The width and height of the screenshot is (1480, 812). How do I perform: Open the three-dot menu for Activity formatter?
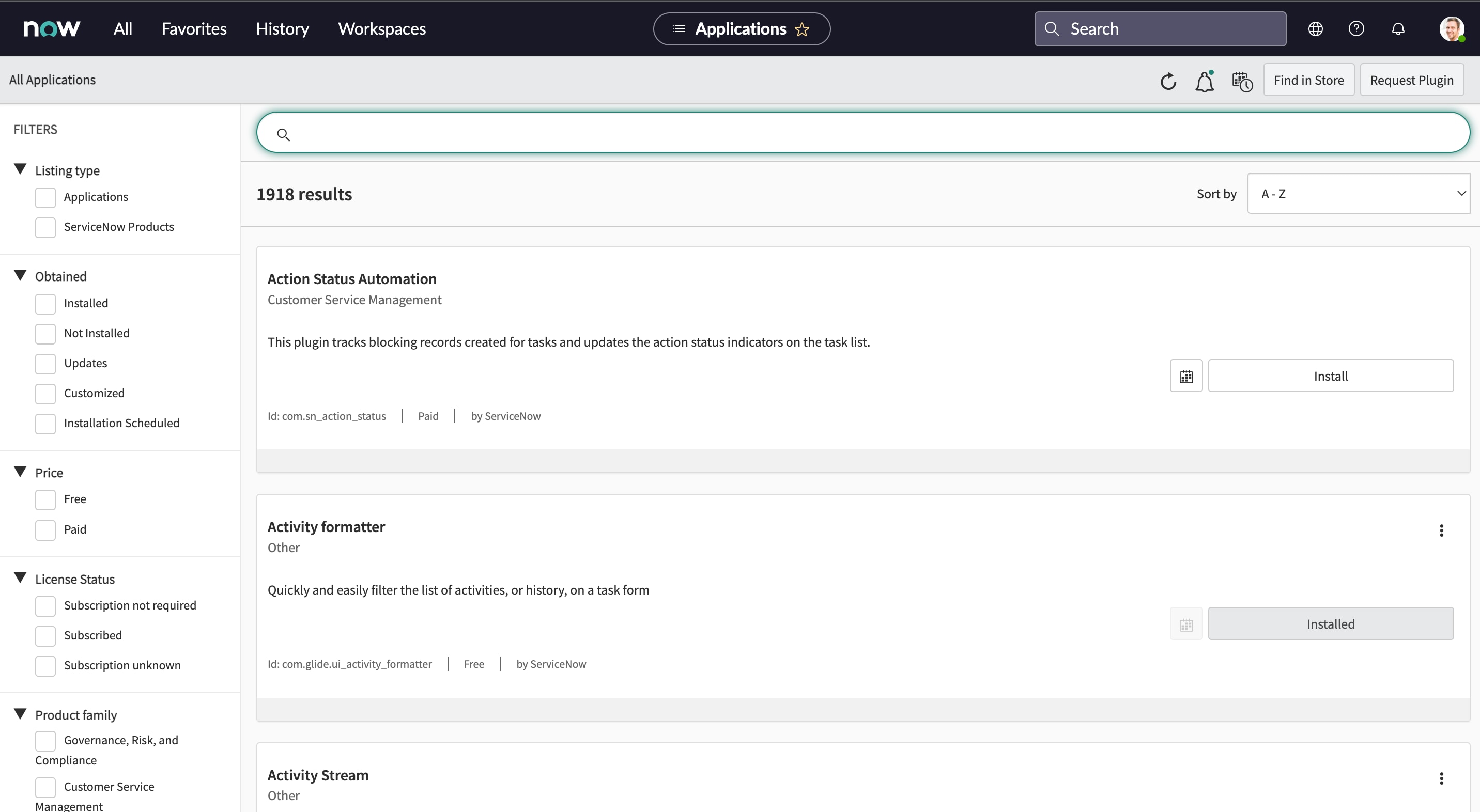coord(1441,530)
